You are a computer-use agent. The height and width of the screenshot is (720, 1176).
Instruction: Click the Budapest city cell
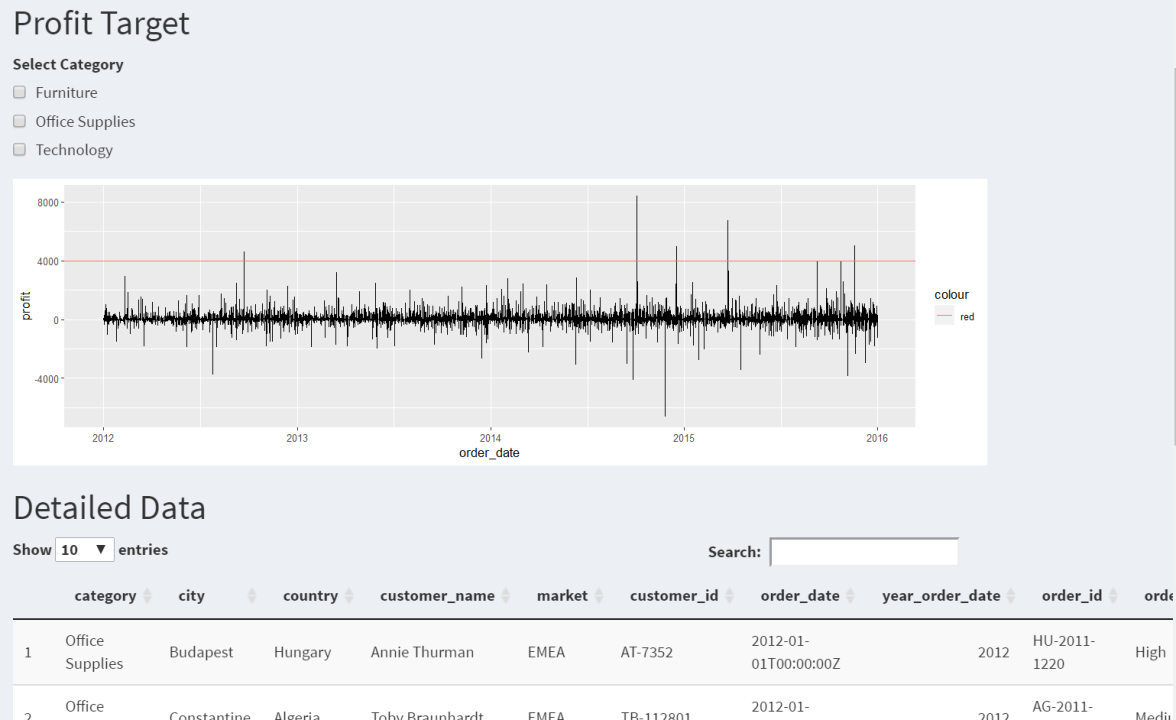[200, 651]
